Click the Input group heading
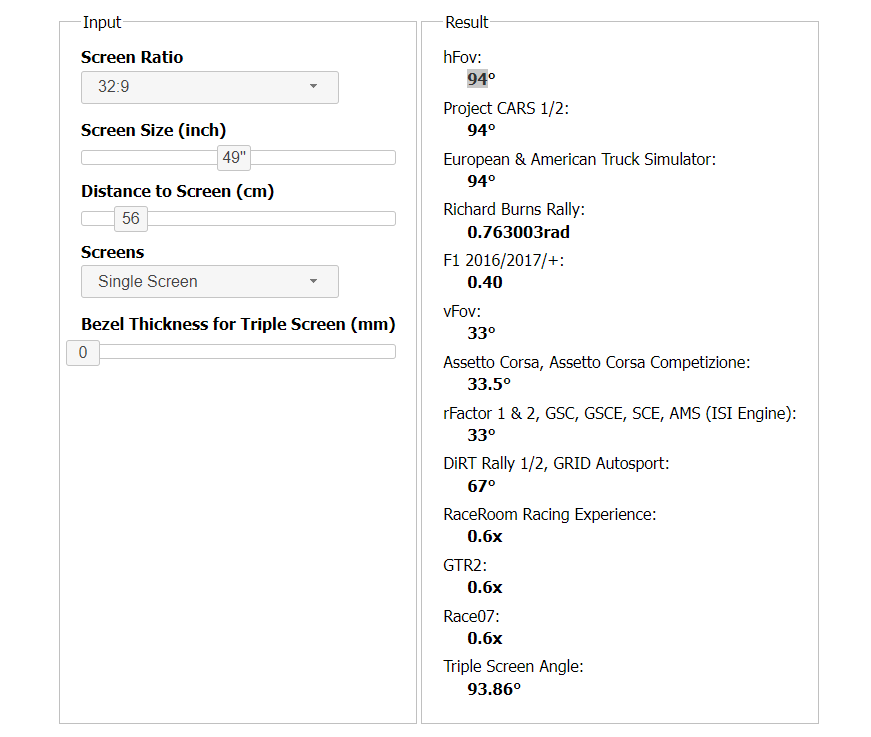 (x=102, y=22)
